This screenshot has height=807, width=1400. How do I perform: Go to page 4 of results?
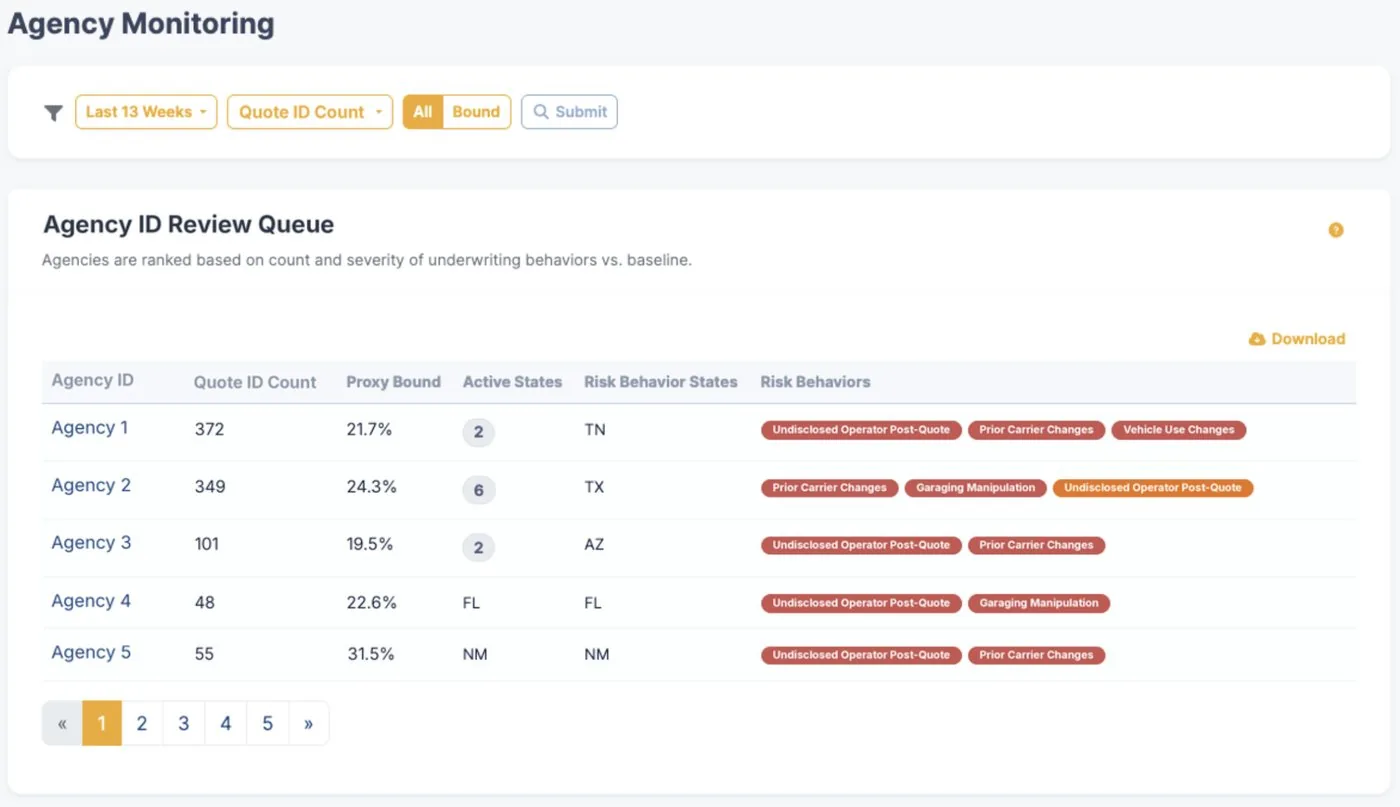click(226, 723)
